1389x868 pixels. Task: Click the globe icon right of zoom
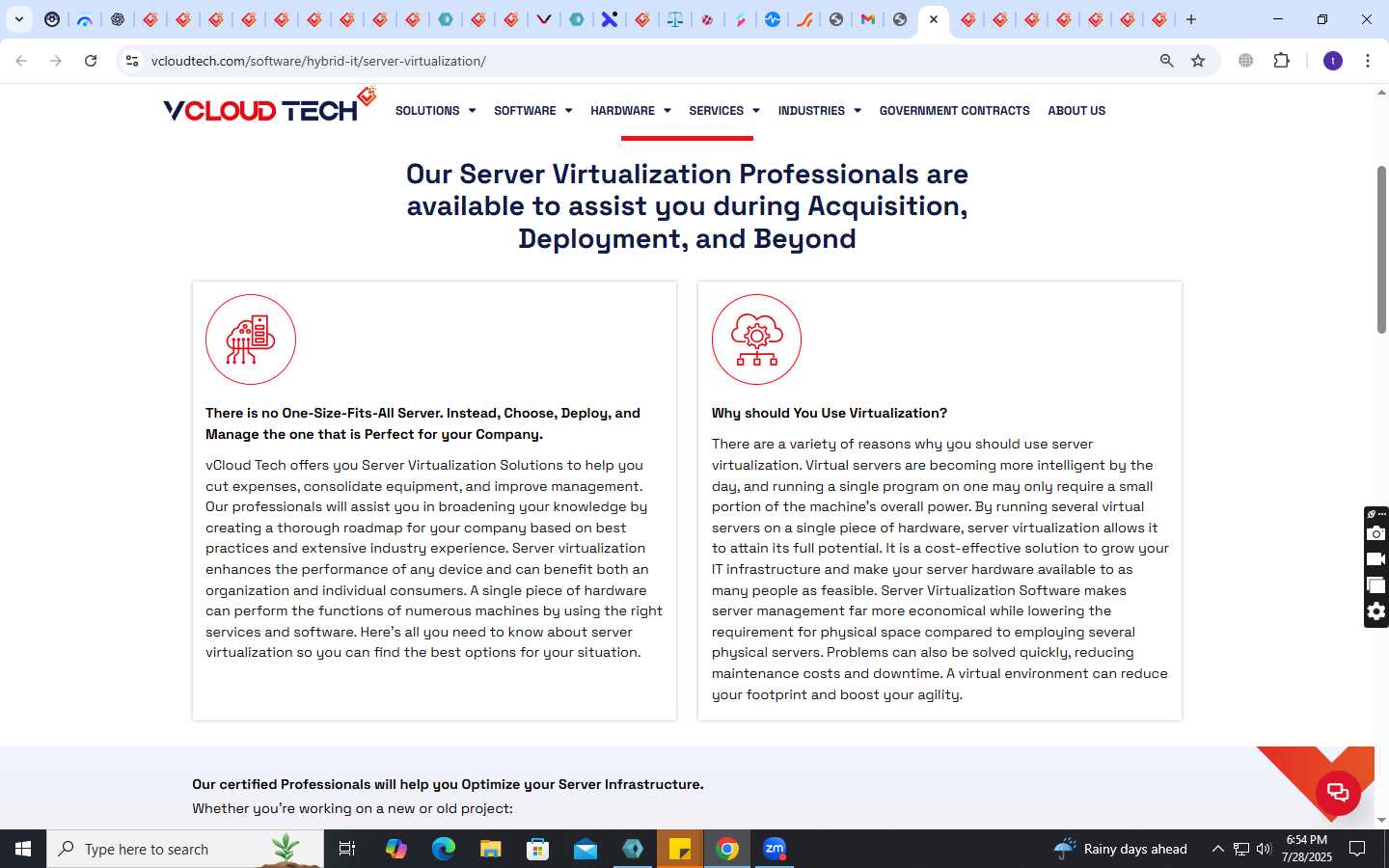coord(1246,61)
